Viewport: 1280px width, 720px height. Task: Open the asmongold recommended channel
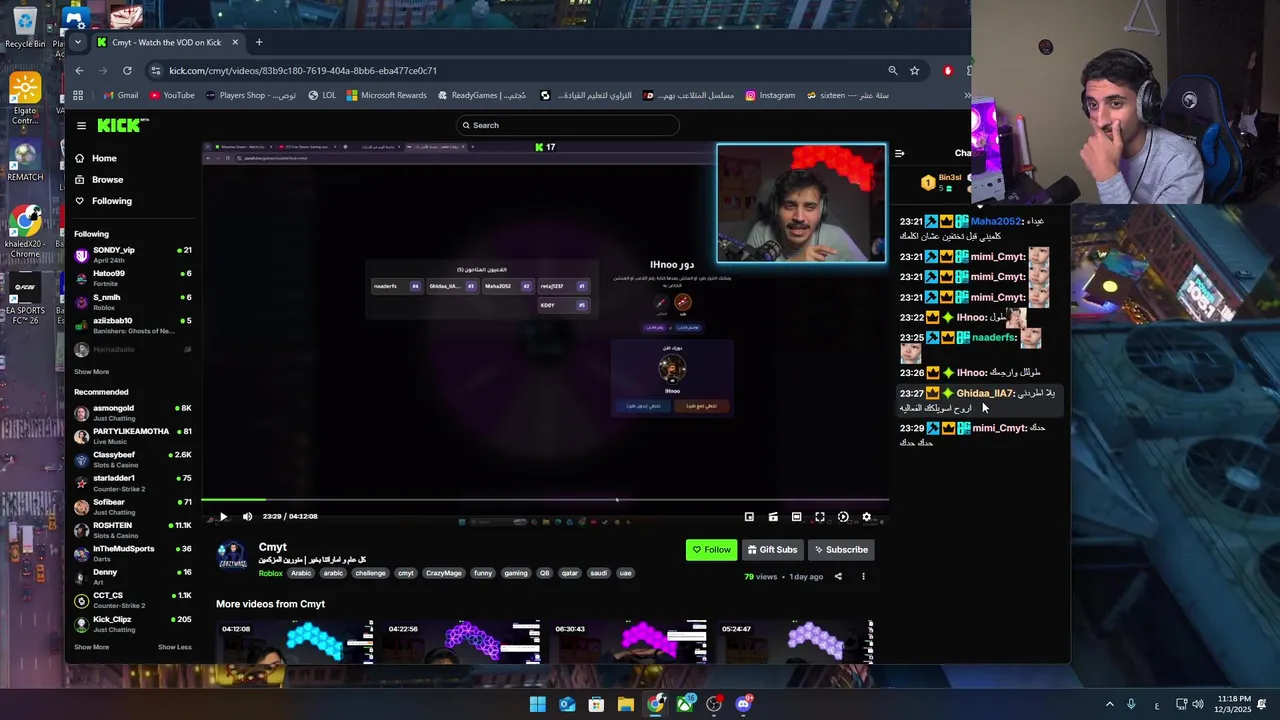point(133,413)
